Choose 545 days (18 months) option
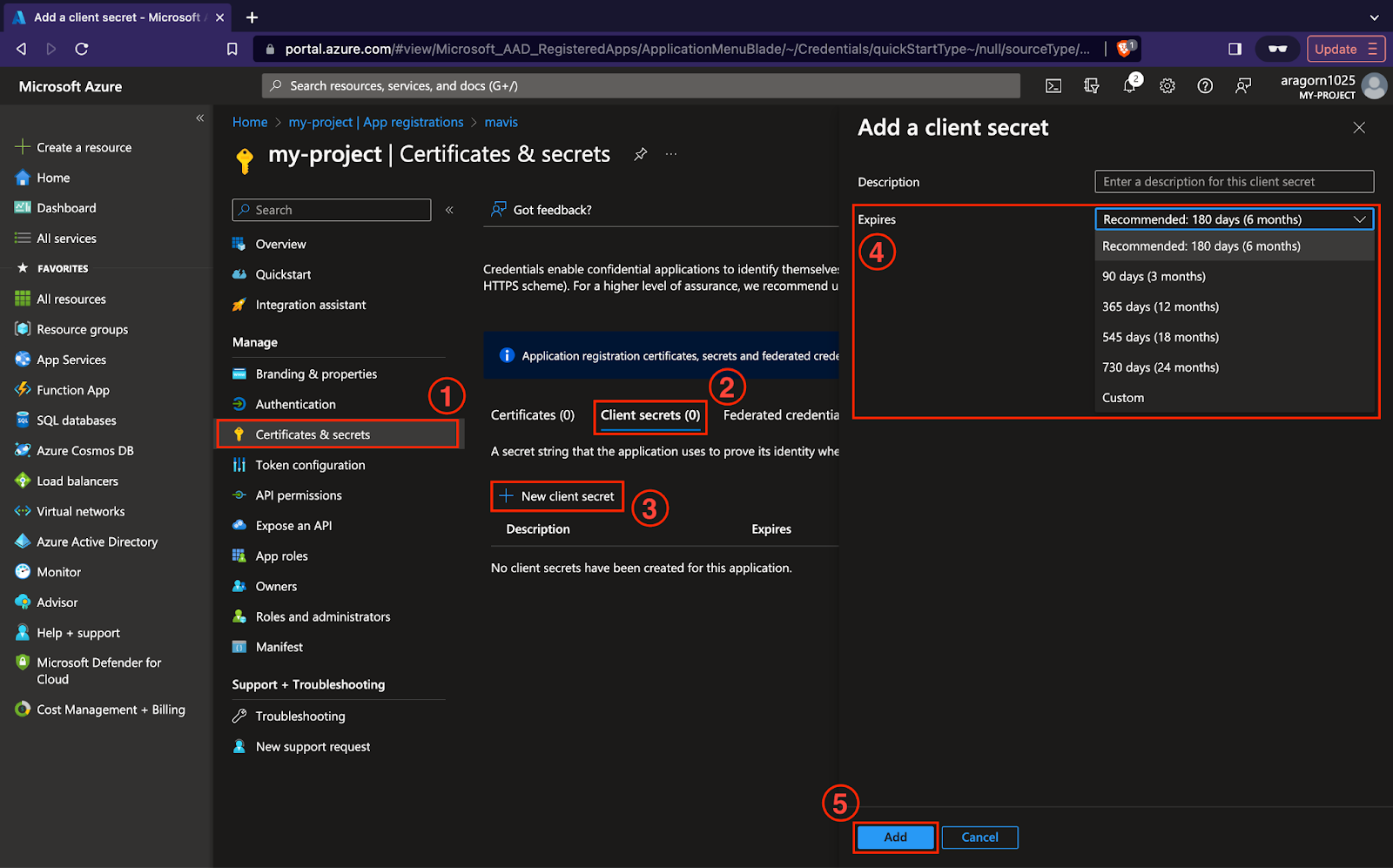Viewport: 1393px width, 868px height. [1234, 338]
